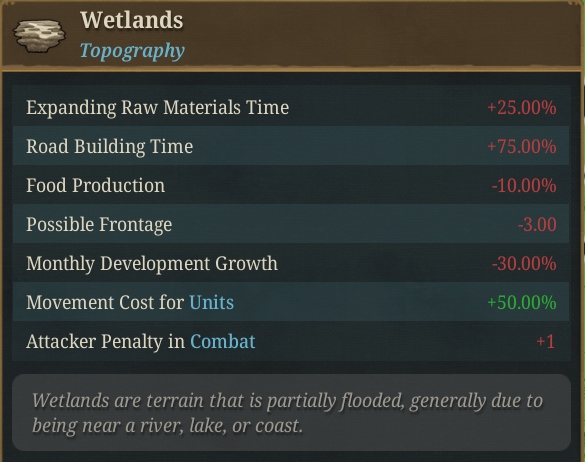Viewport: 585px width, 462px height.
Task: Select the Expanding Raw Materials Time row
Action: click(291, 107)
